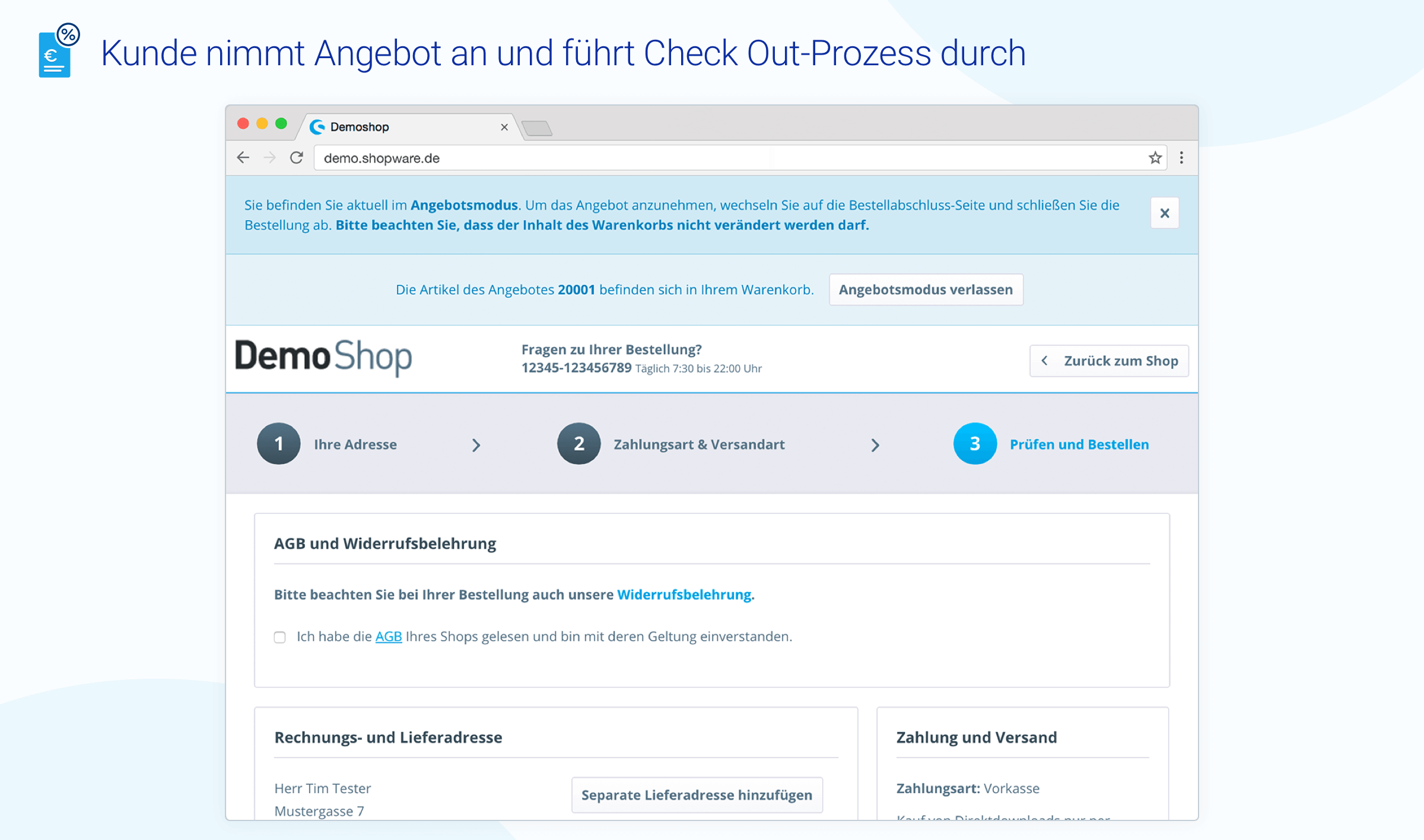Image resolution: width=1424 pixels, height=840 pixels.
Task: Close the Demoshop browser tab
Action: 504,127
